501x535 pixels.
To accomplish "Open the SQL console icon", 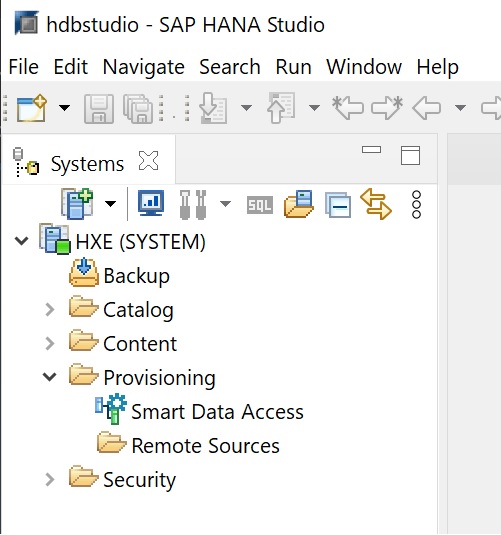I will pos(260,205).
